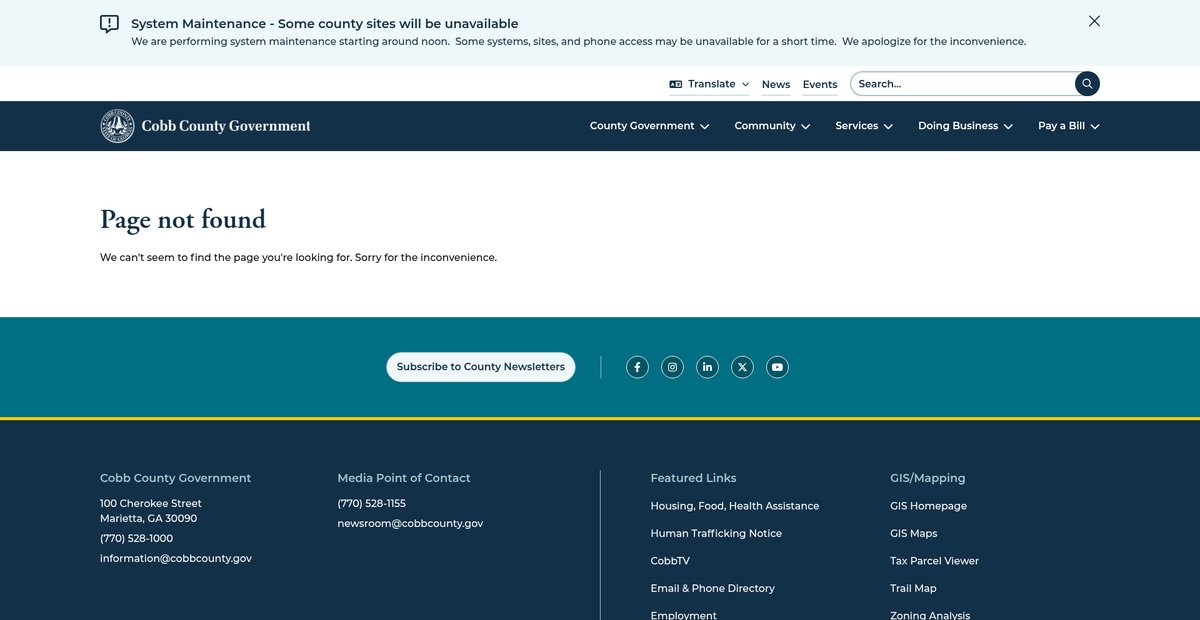Open the Facebook social icon

point(637,367)
